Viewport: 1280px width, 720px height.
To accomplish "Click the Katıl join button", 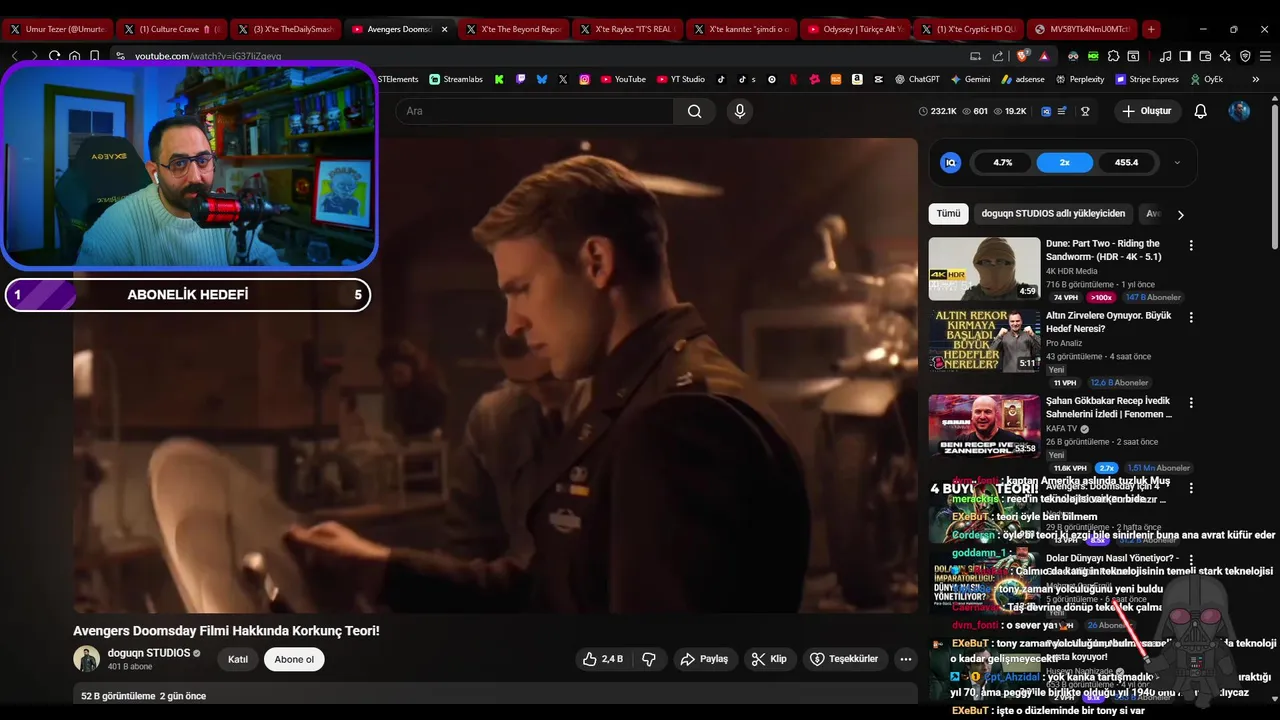I will click(x=238, y=659).
